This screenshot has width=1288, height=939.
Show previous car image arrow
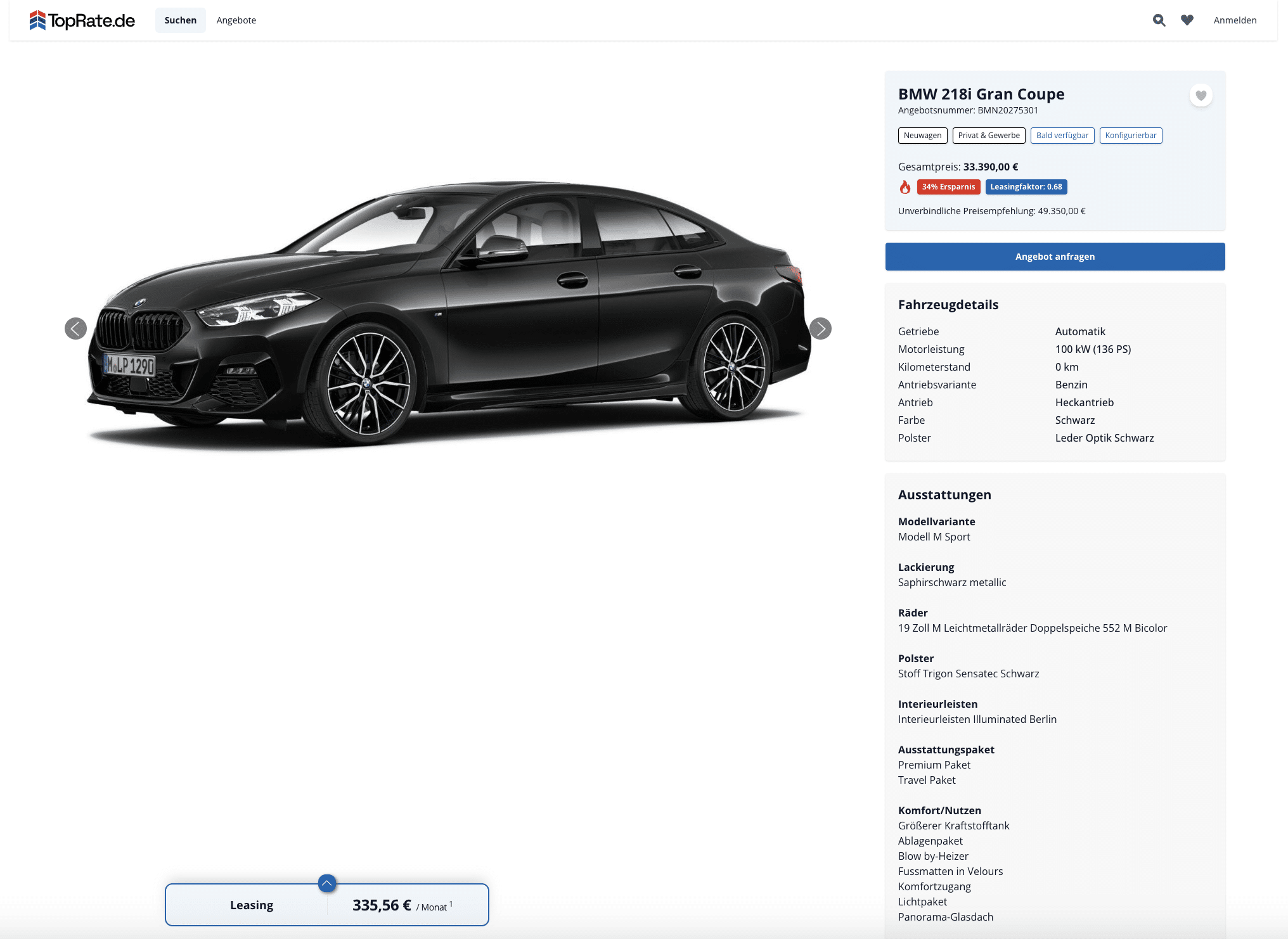[76, 328]
